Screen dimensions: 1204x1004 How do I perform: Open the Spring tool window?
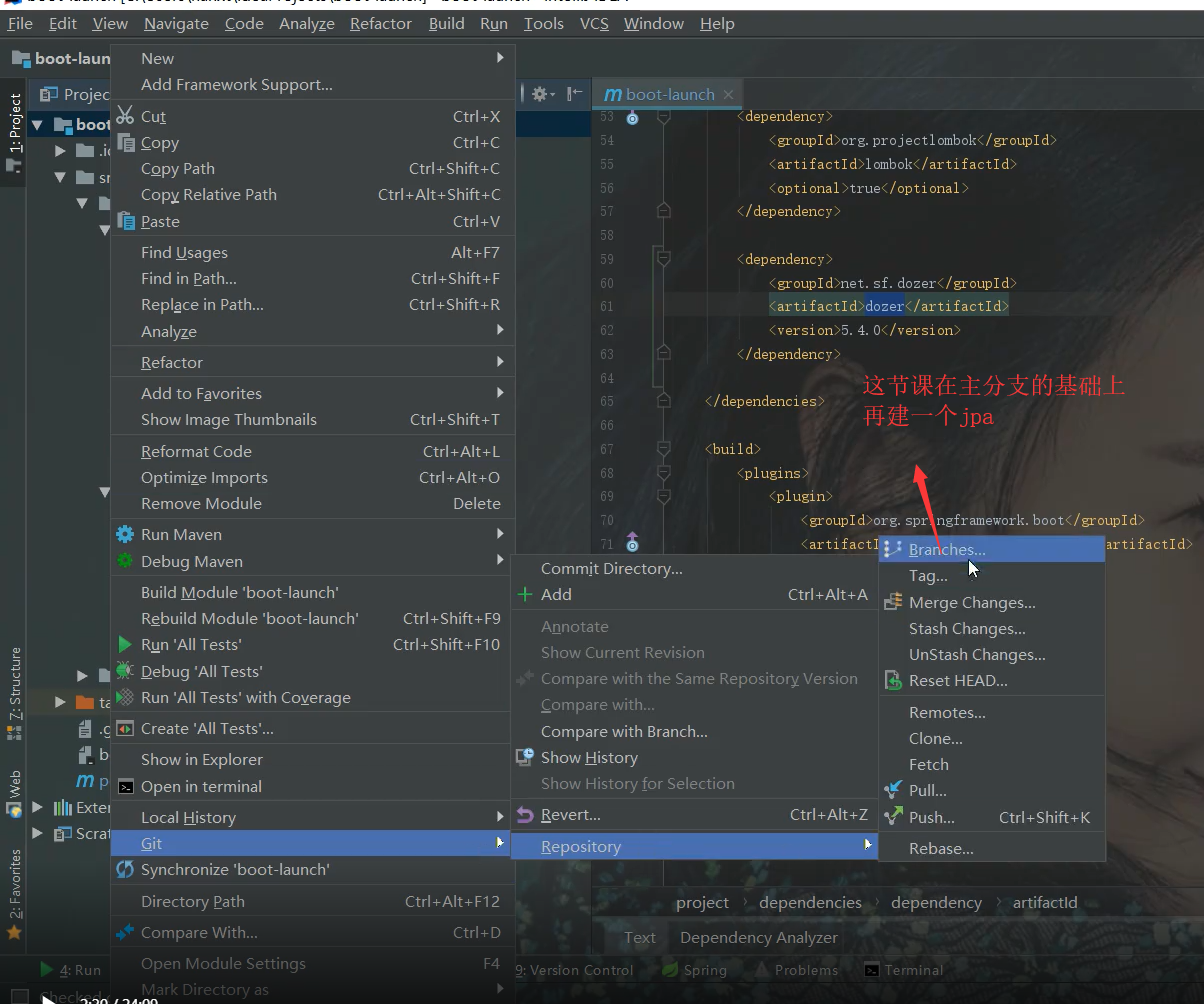[696, 969]
